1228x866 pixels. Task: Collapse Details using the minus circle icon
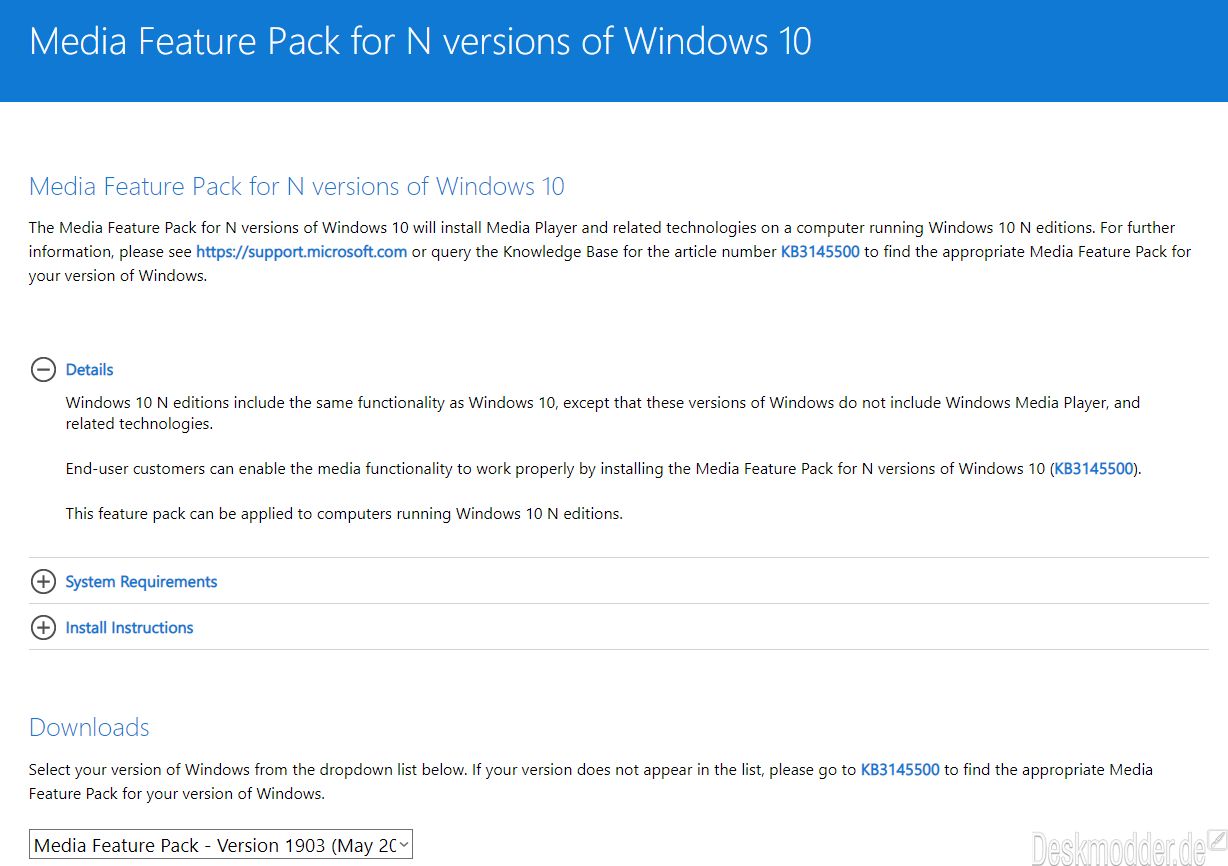point(43,370)
